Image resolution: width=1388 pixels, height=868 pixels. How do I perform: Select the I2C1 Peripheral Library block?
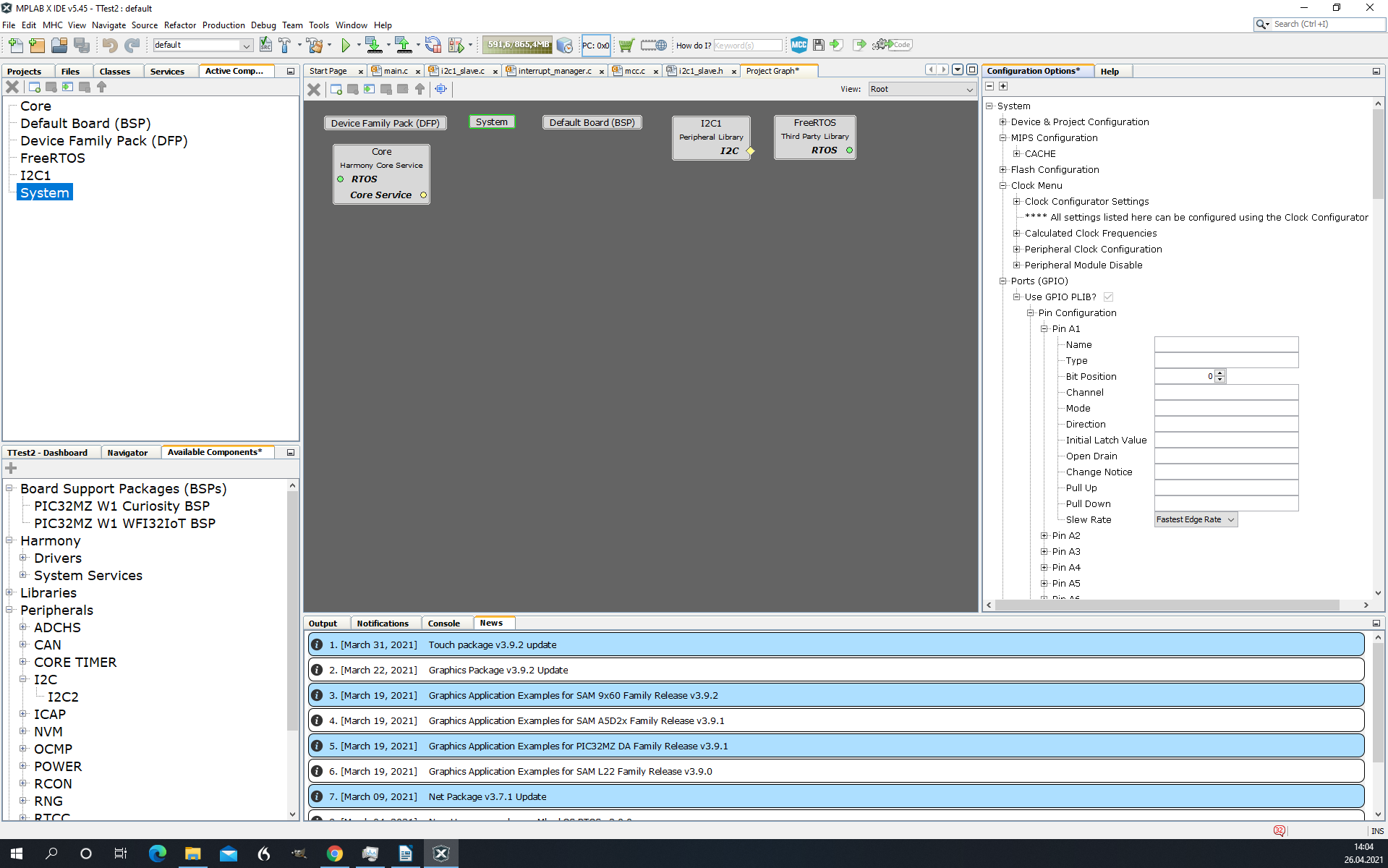click(x=710, y=137)
